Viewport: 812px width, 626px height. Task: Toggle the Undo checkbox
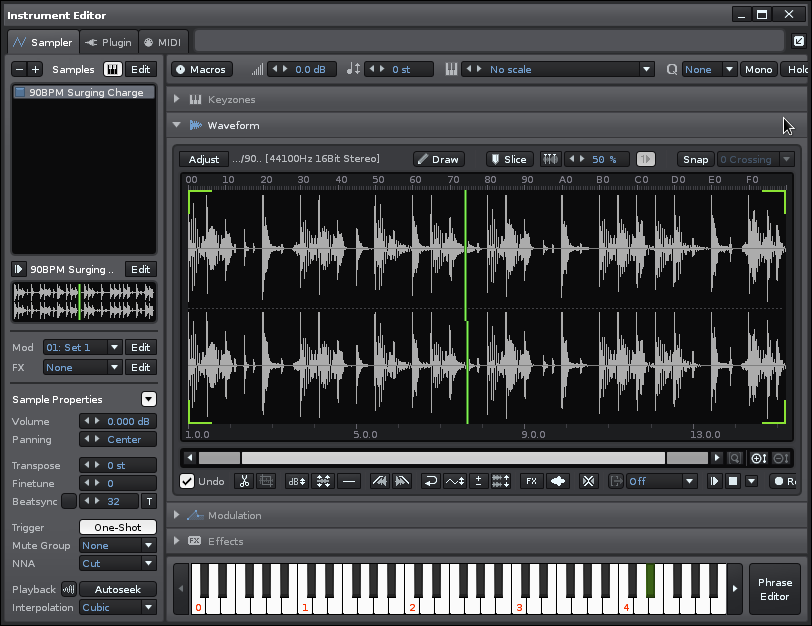[x=187, y=481]
